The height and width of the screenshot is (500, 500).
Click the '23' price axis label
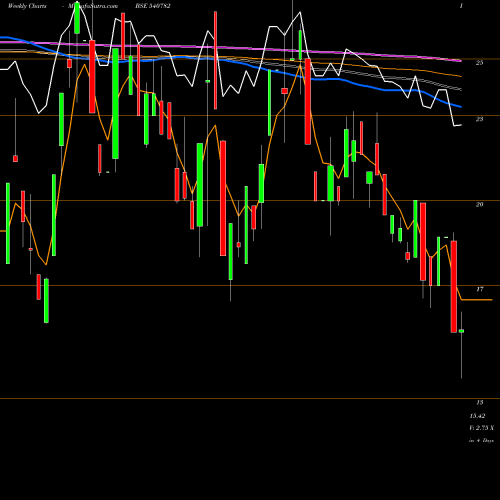point(479,119)
